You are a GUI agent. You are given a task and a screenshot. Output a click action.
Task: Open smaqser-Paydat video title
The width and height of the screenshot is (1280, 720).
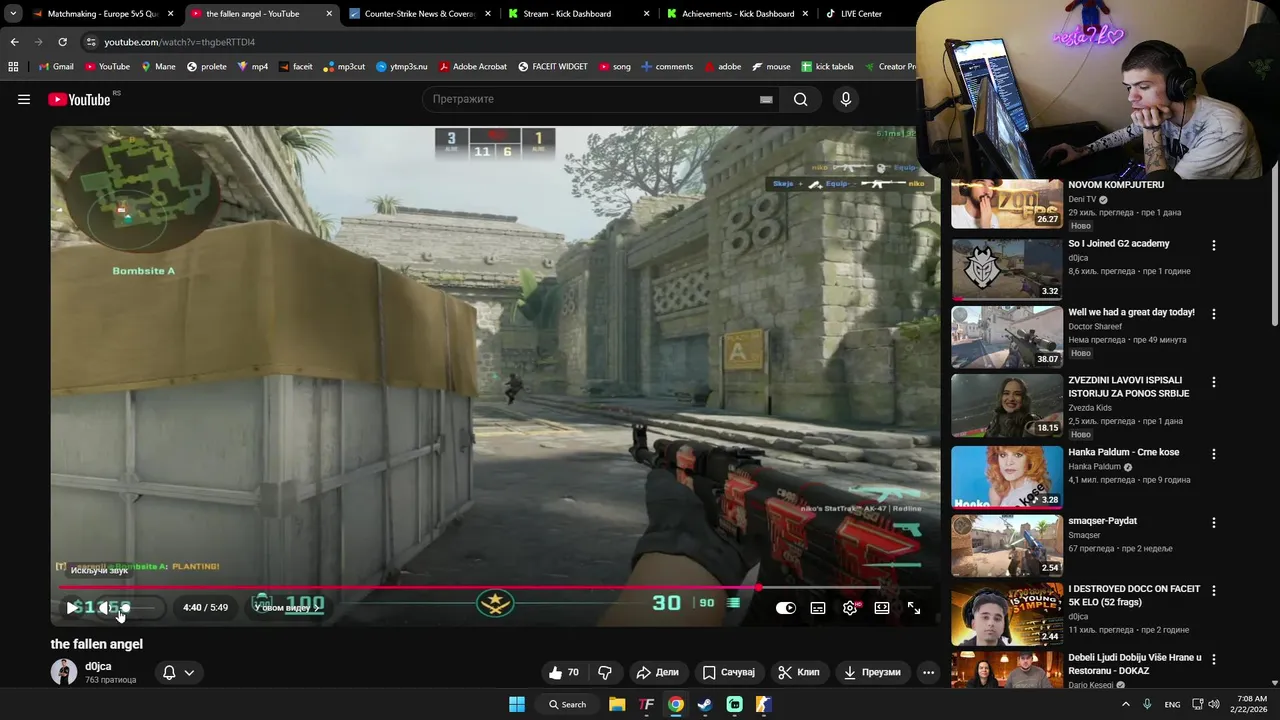1102,521
